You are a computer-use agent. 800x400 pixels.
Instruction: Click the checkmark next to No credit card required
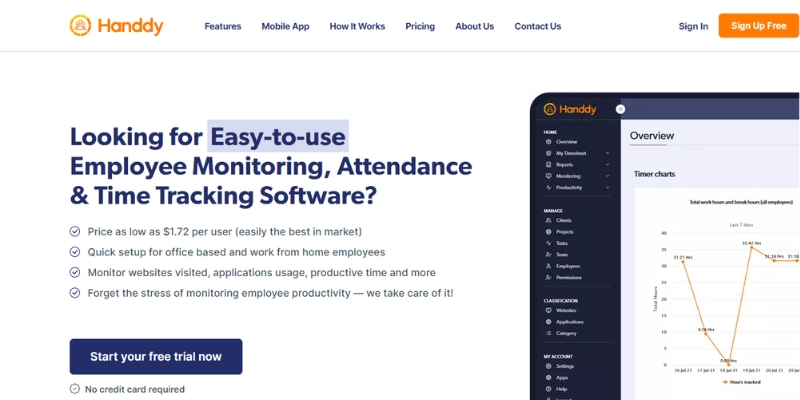(75, 389)
